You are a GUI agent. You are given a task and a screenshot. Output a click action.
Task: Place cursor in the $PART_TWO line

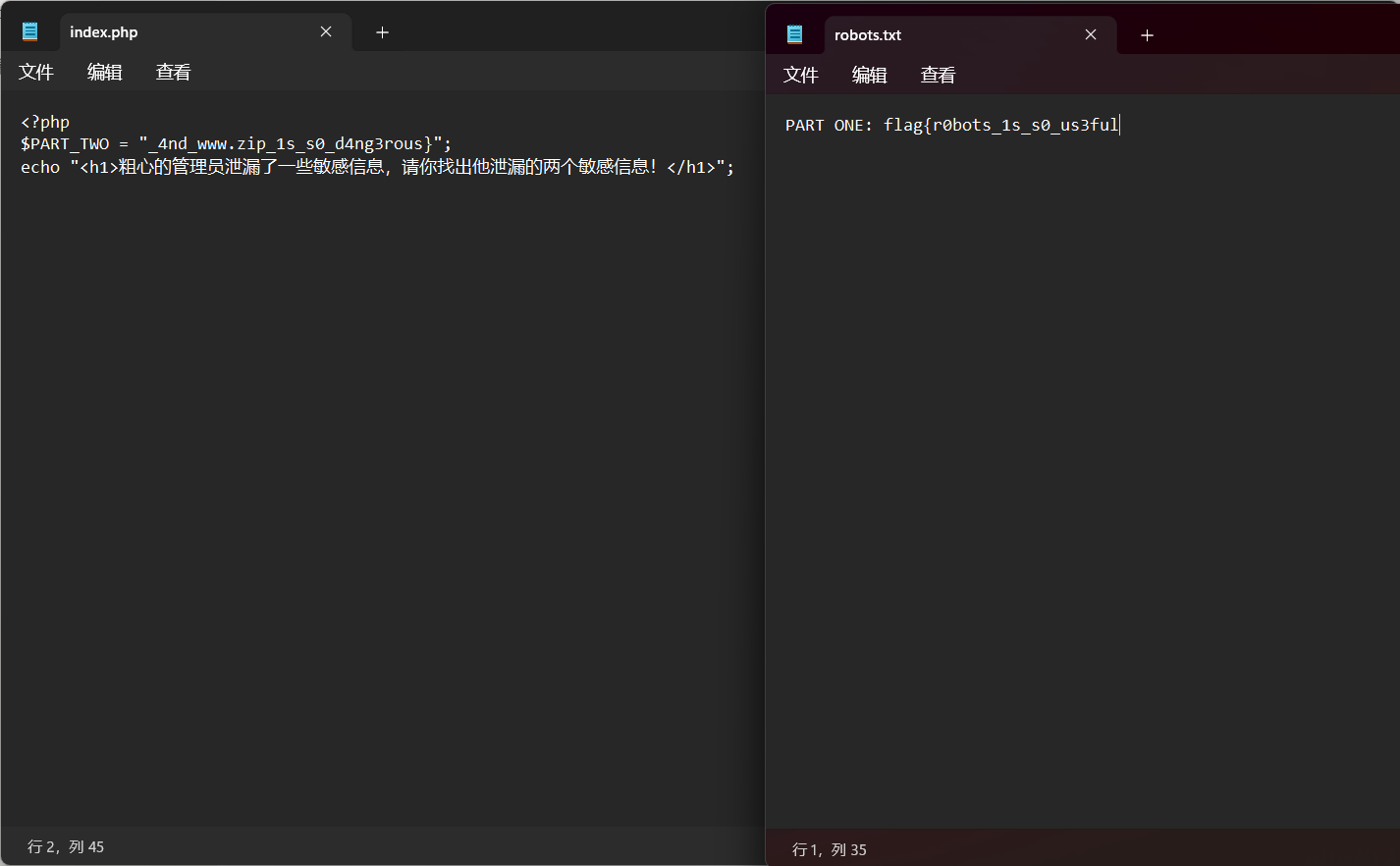coord(236,144)
